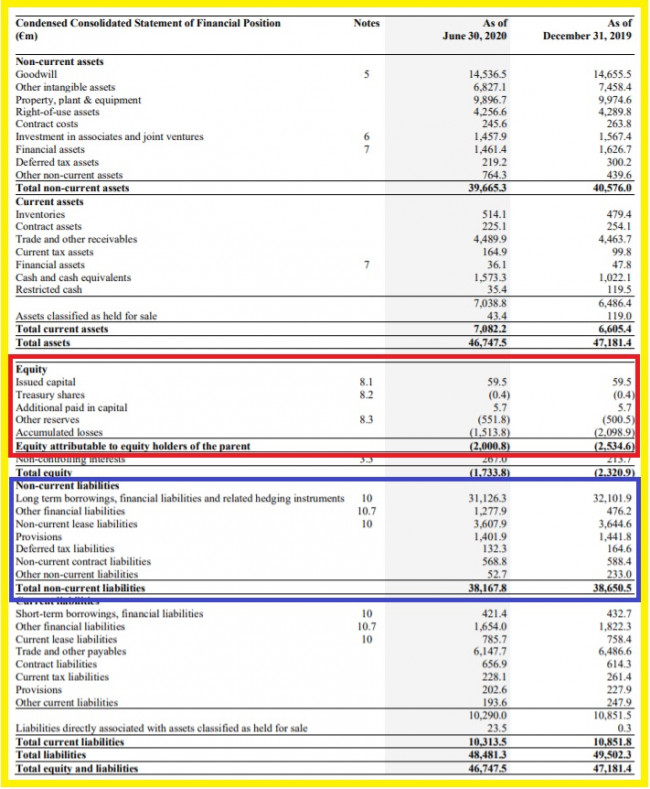
Task: Select 'Other current liabilities' label
Action: (66, 702)
